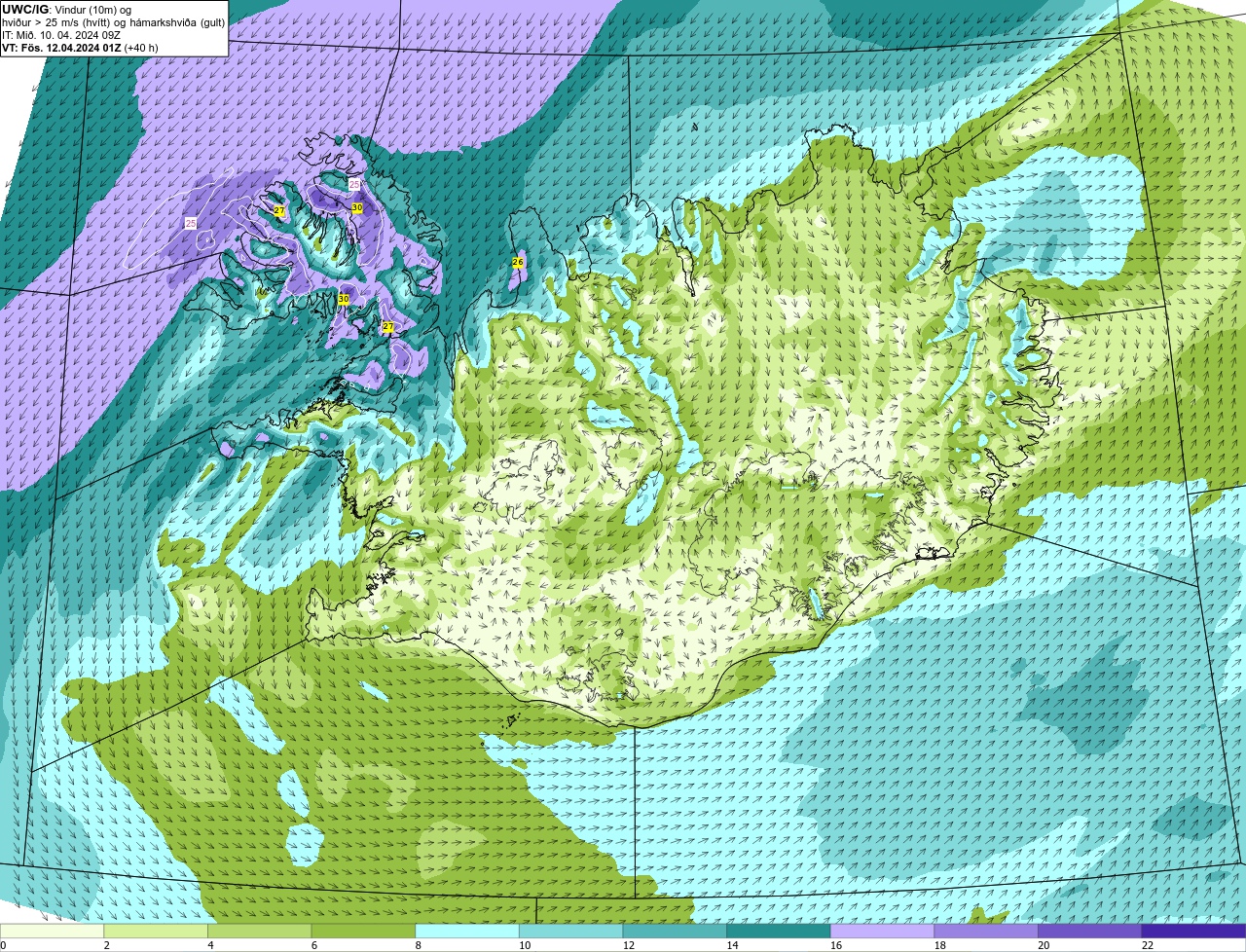Click the legend tick label '14'

(732, 945)
